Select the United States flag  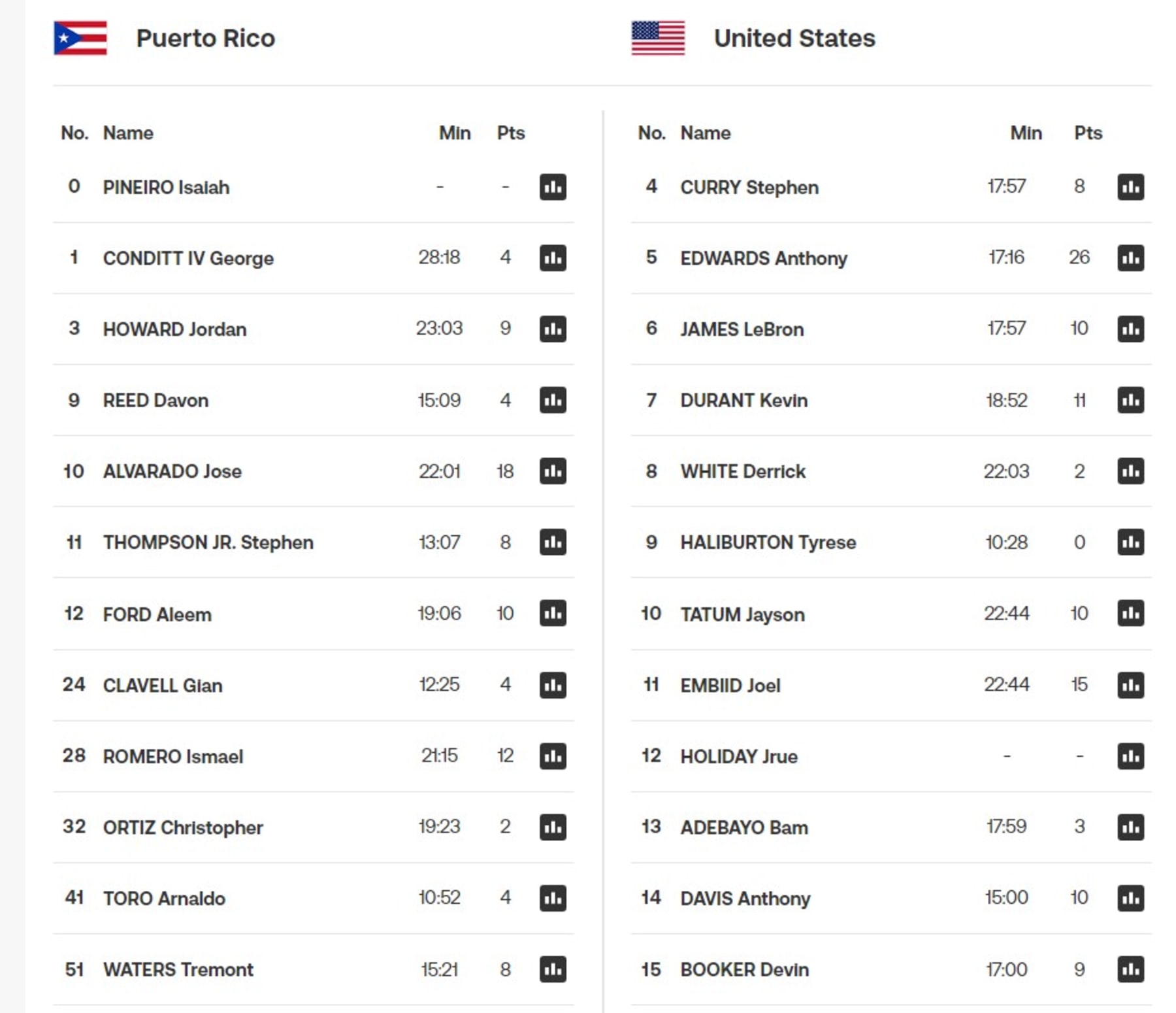pyautogui.click(x=658, y=37)
